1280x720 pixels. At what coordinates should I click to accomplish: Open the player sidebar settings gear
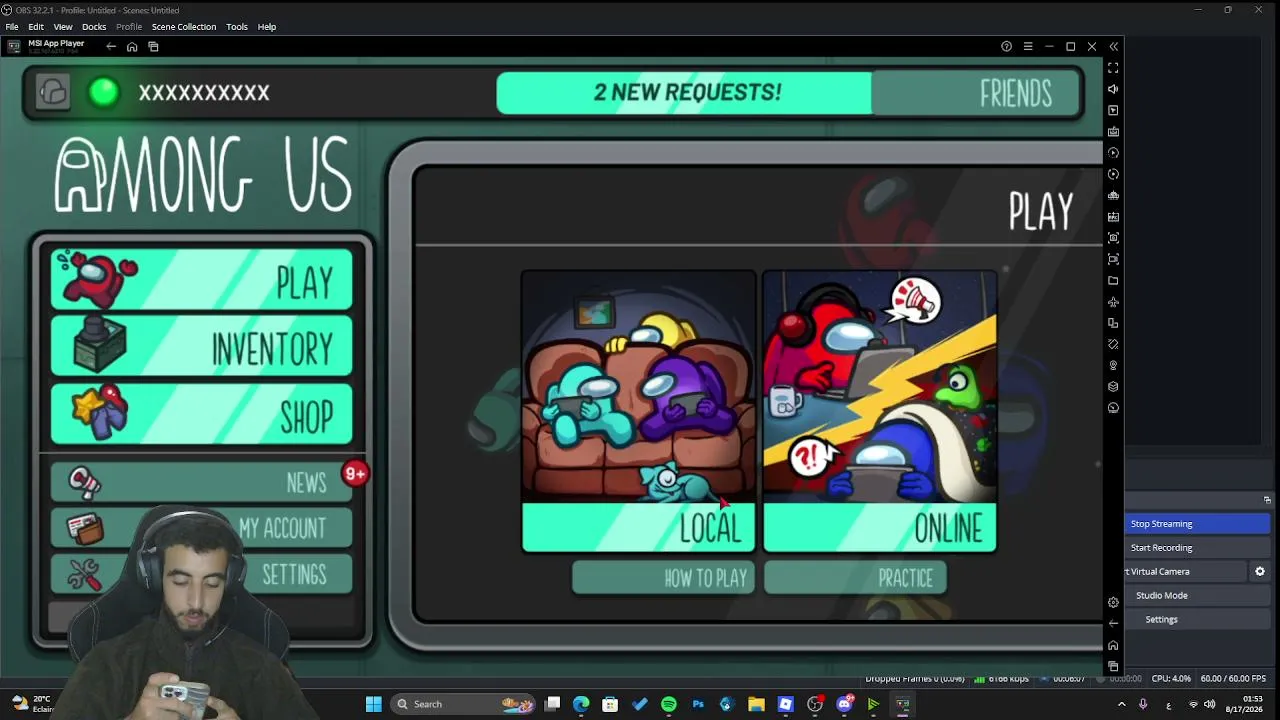pyautogui.click(x=1113, y=602)
